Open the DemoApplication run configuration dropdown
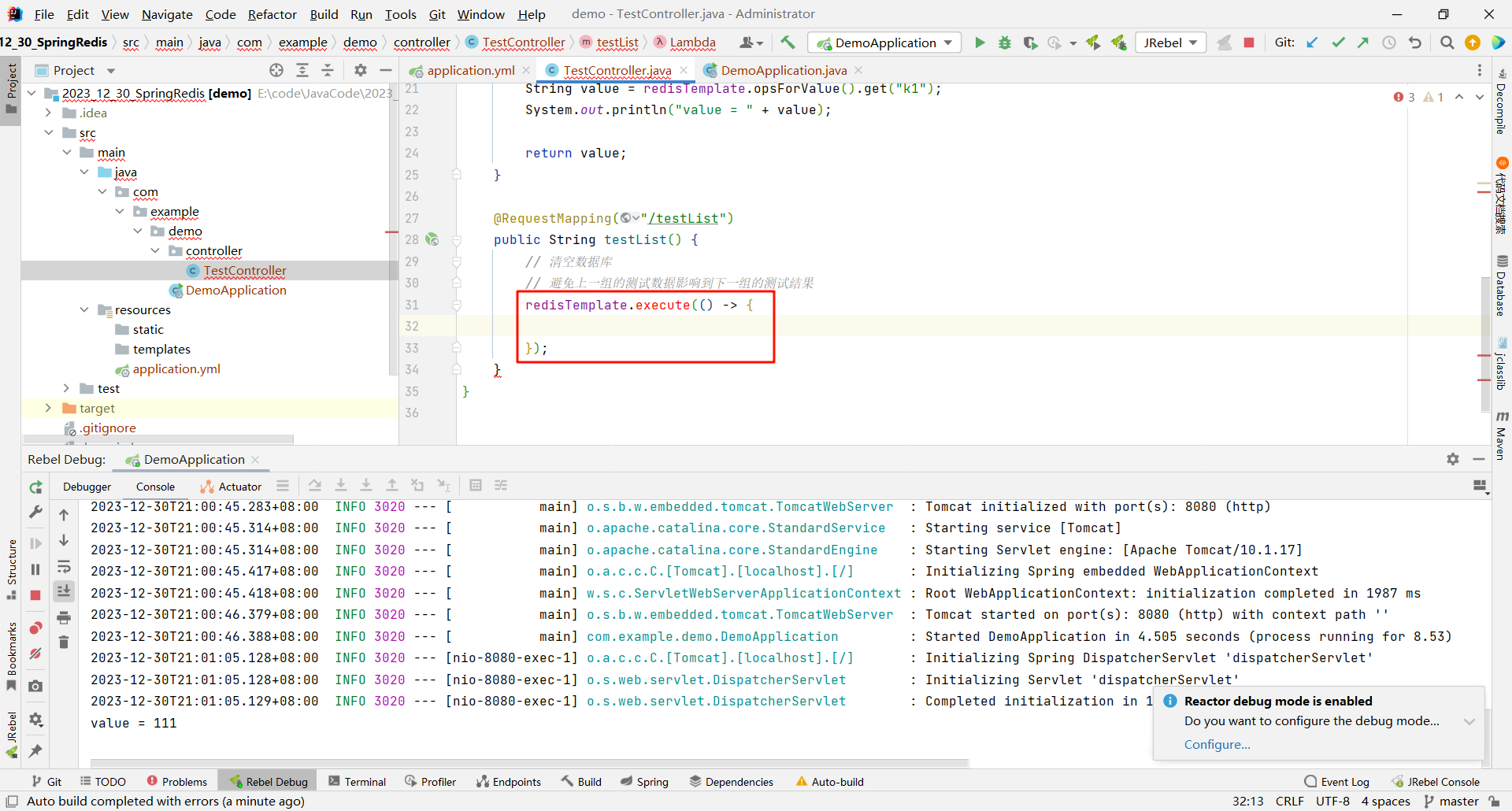The width and height of the screenshot is (1512, 811). point(886,43)
